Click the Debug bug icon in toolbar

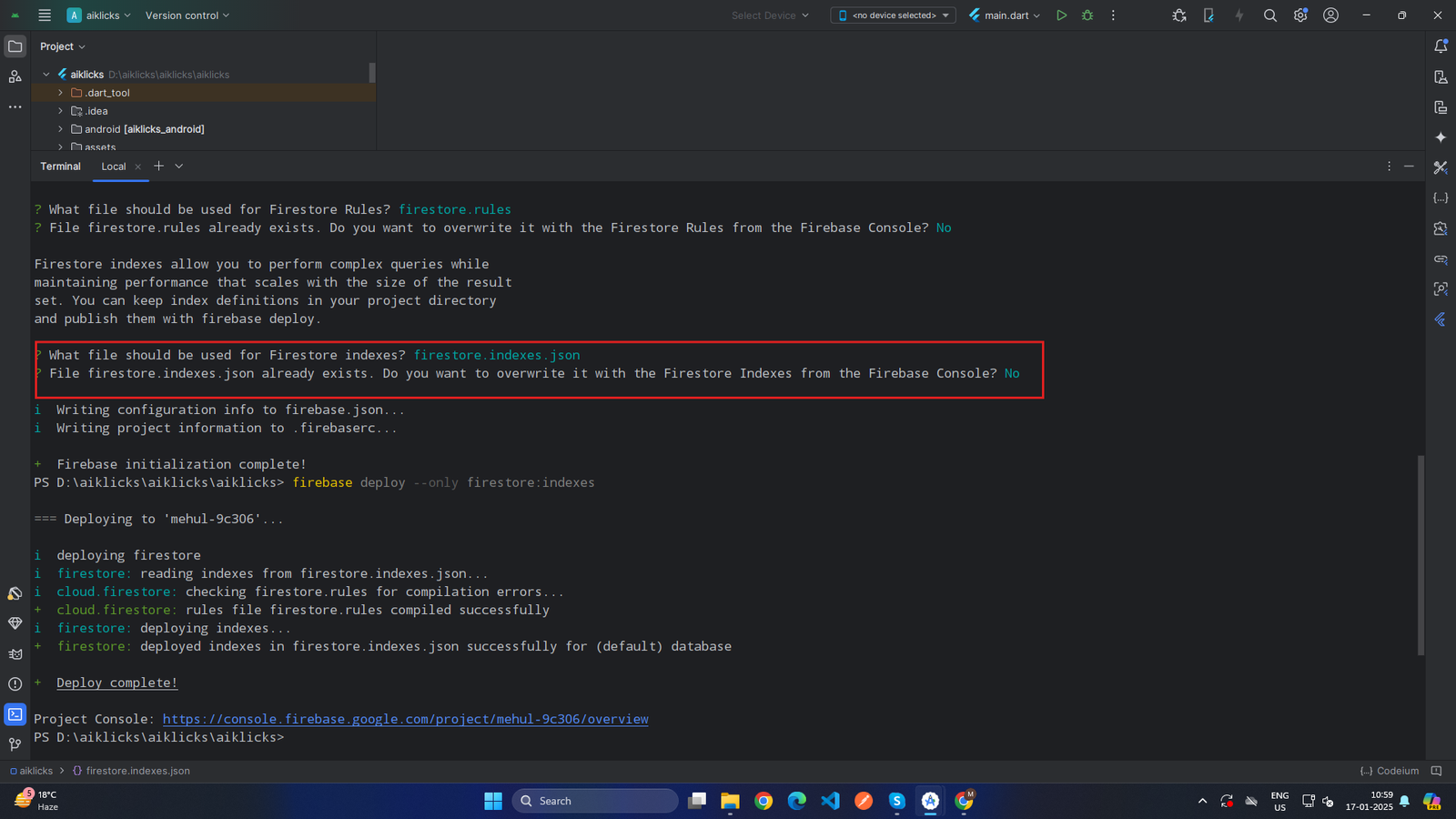coord(1087,15)
